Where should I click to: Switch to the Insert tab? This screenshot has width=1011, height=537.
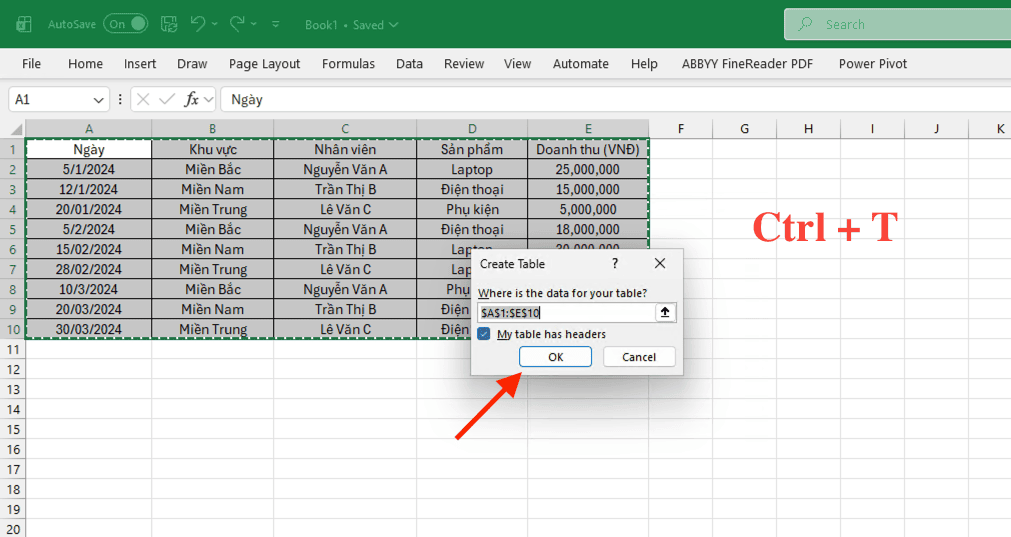[140, 64]
